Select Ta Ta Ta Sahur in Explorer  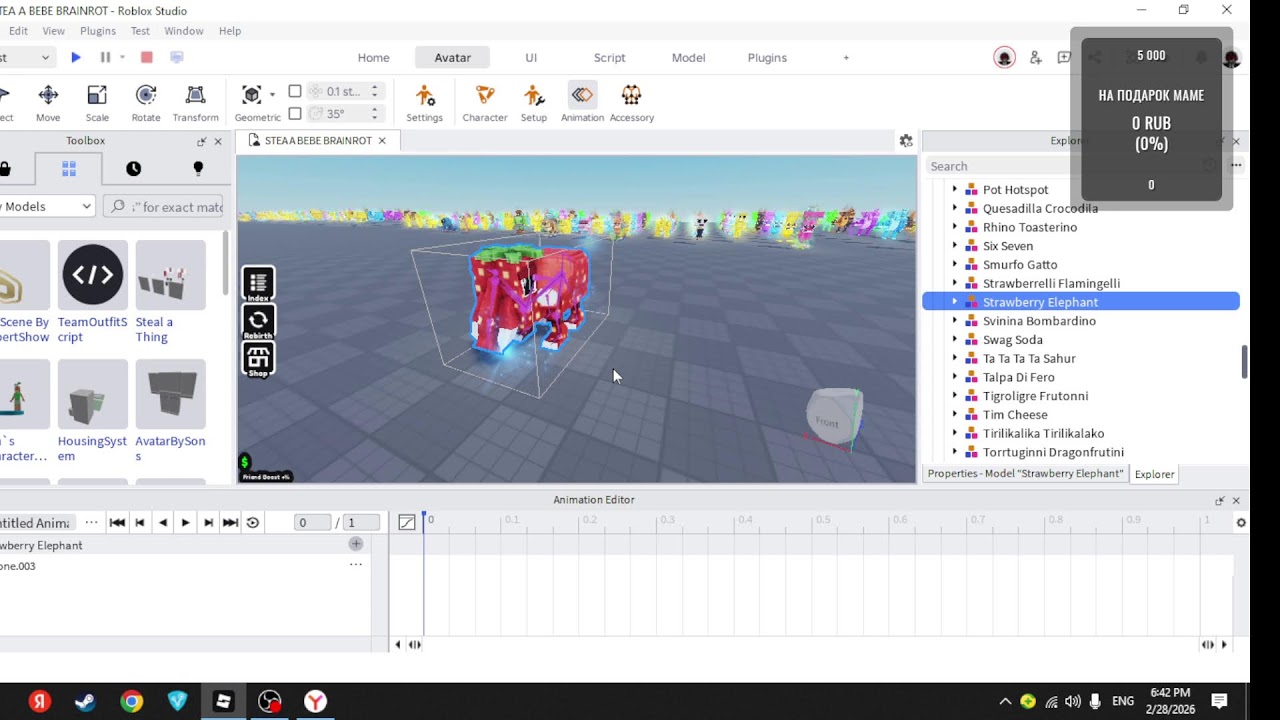point(1029,358)
